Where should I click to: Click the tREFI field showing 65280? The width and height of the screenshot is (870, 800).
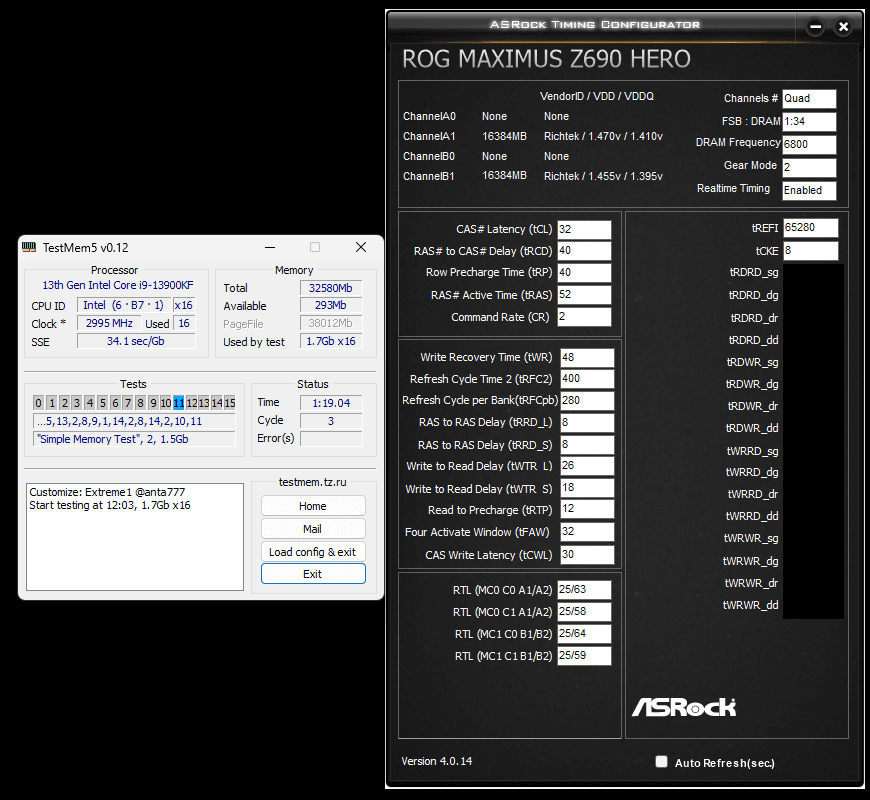point(810,228)
